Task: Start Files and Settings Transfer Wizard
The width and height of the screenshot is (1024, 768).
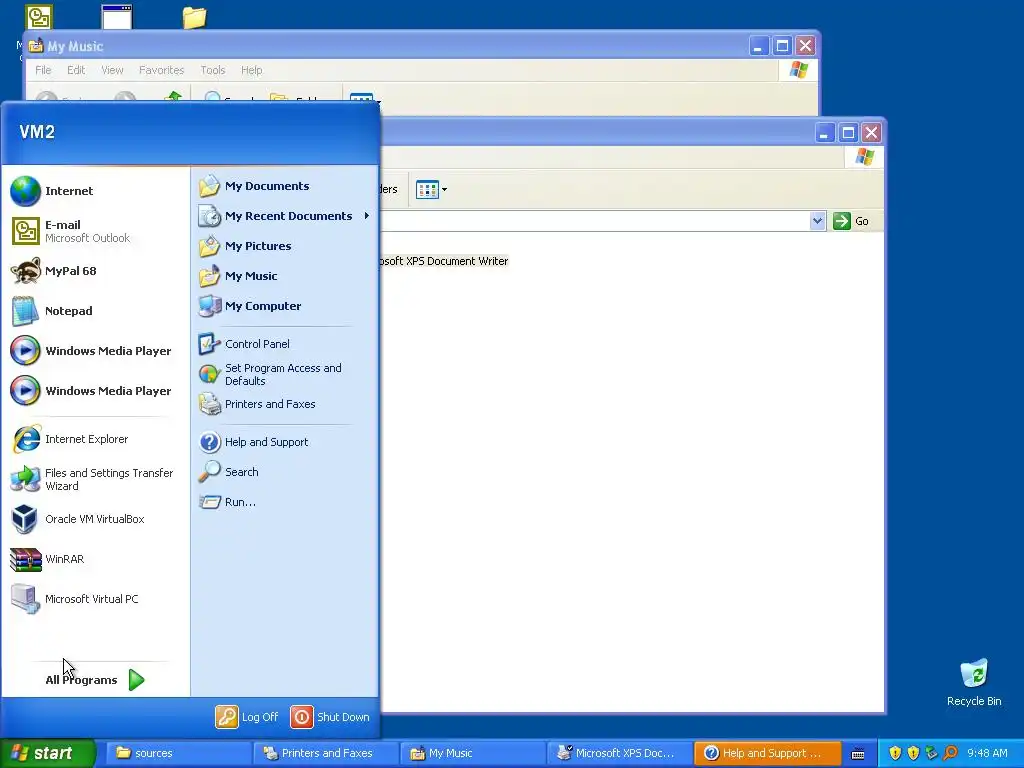Action: pyautogui.click(x=95, y=479)
